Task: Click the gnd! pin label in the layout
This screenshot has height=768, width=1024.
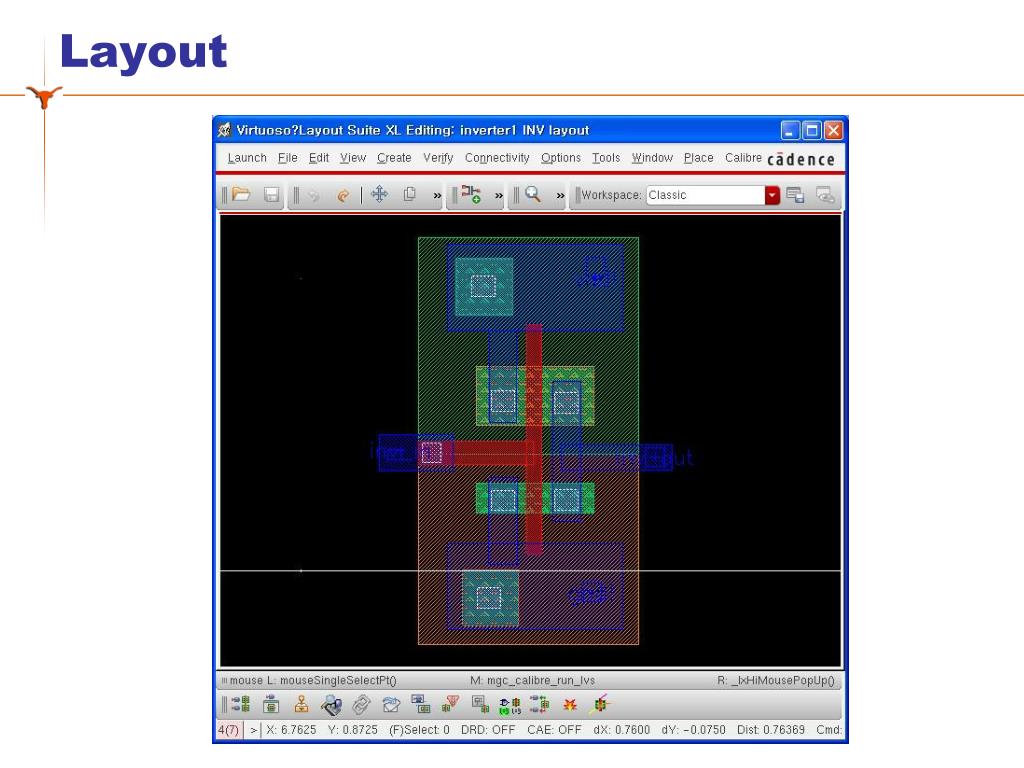Action: 591,593
